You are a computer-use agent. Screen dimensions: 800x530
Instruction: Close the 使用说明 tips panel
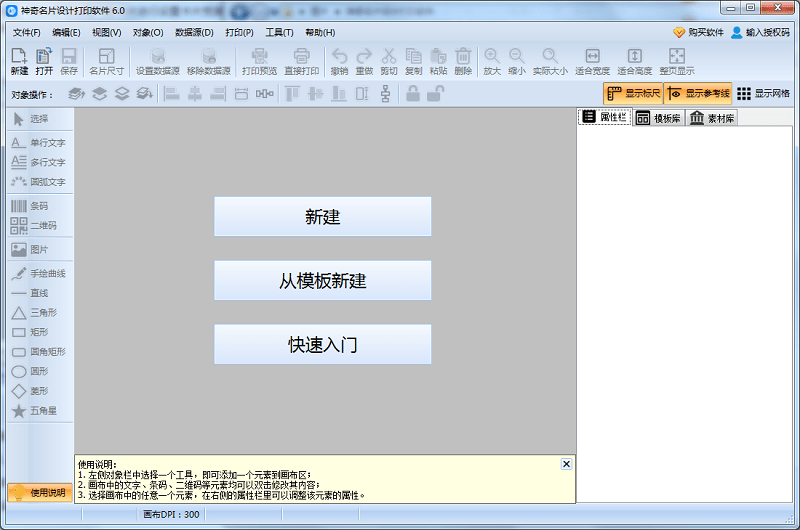point(566,464)
